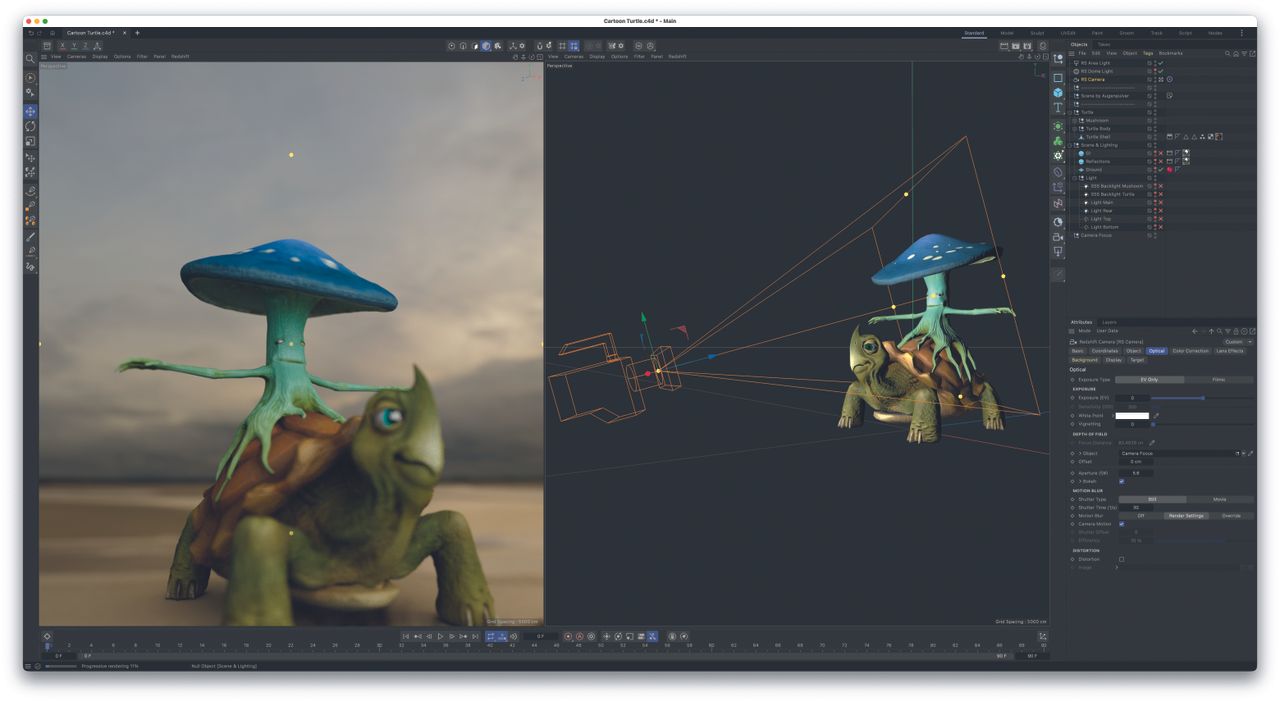
Task: Click the Focus Distance picker icon
Action: (1151, 442)
